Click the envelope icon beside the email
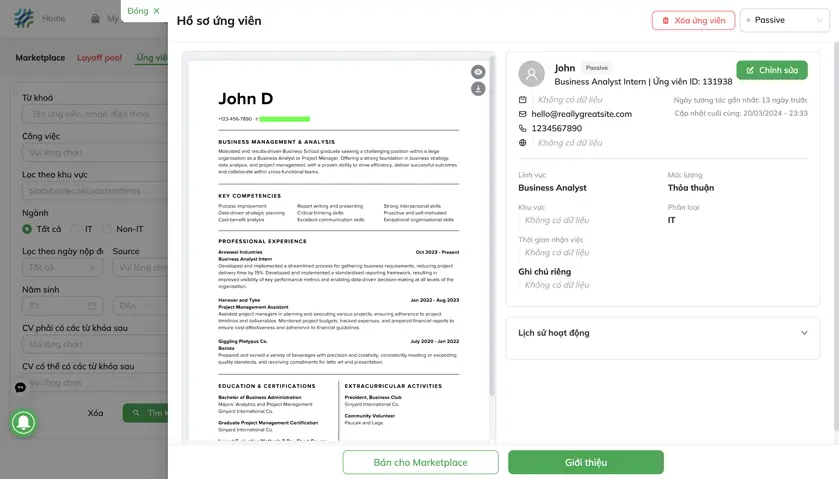Image resolution: width=839 pixels, height=479 pixels. pos(523,114)
